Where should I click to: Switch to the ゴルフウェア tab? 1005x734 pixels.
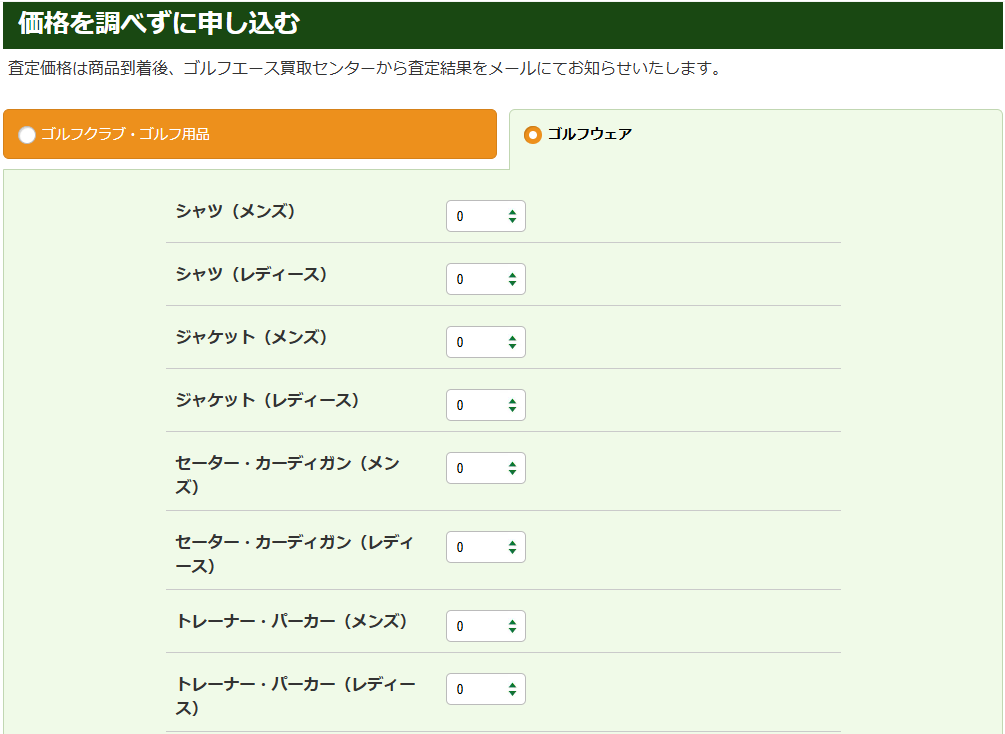[x=755, y=134]
